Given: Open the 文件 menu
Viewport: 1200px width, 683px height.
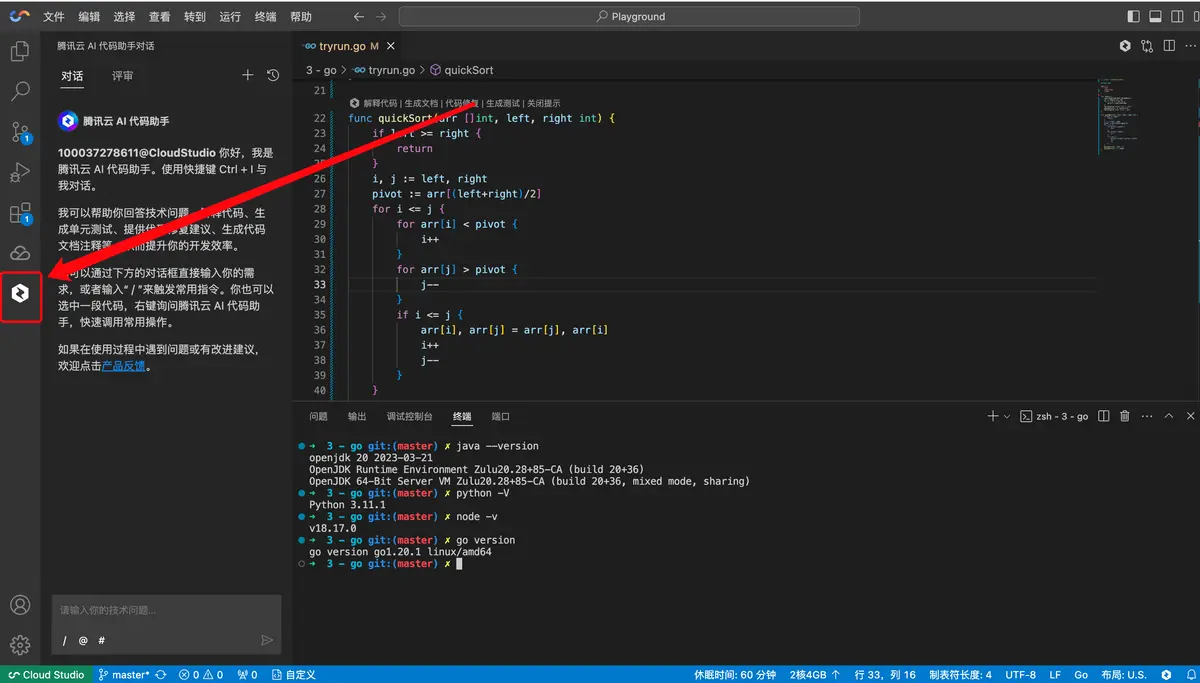Looking at the screenshot, I should [54, 17].
